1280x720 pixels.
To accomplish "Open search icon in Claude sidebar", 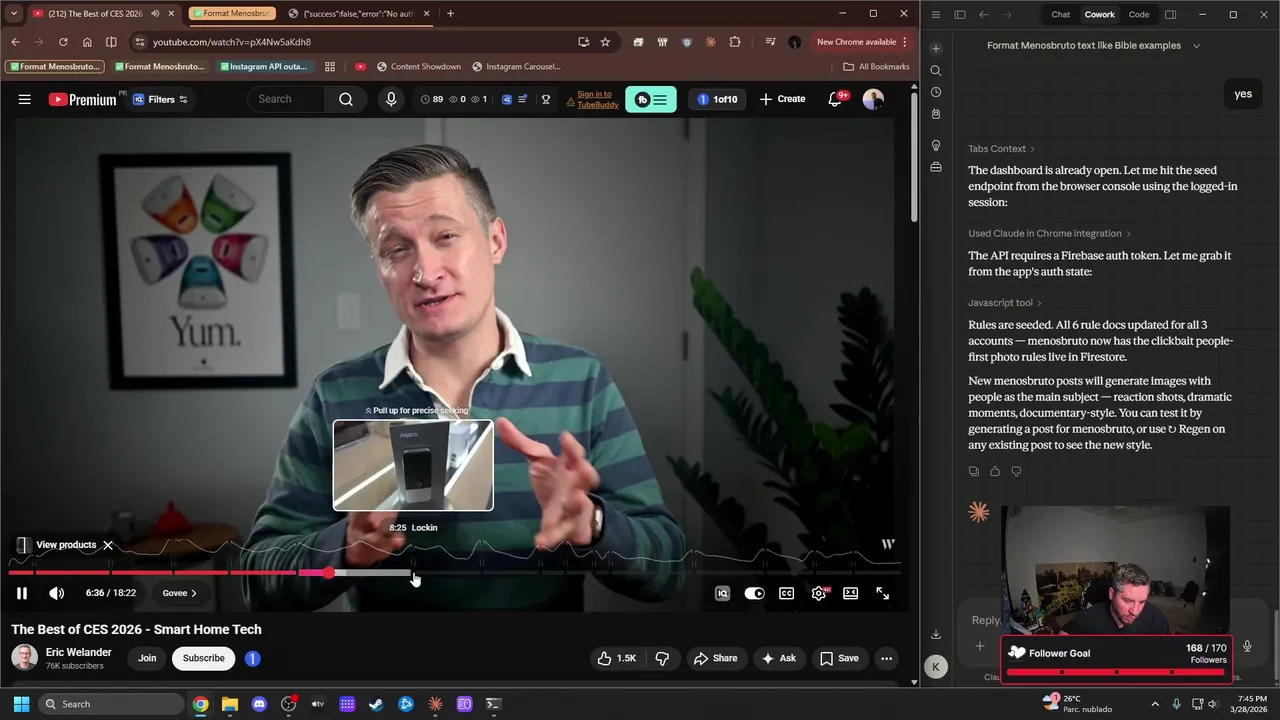I will pos(935,71).
